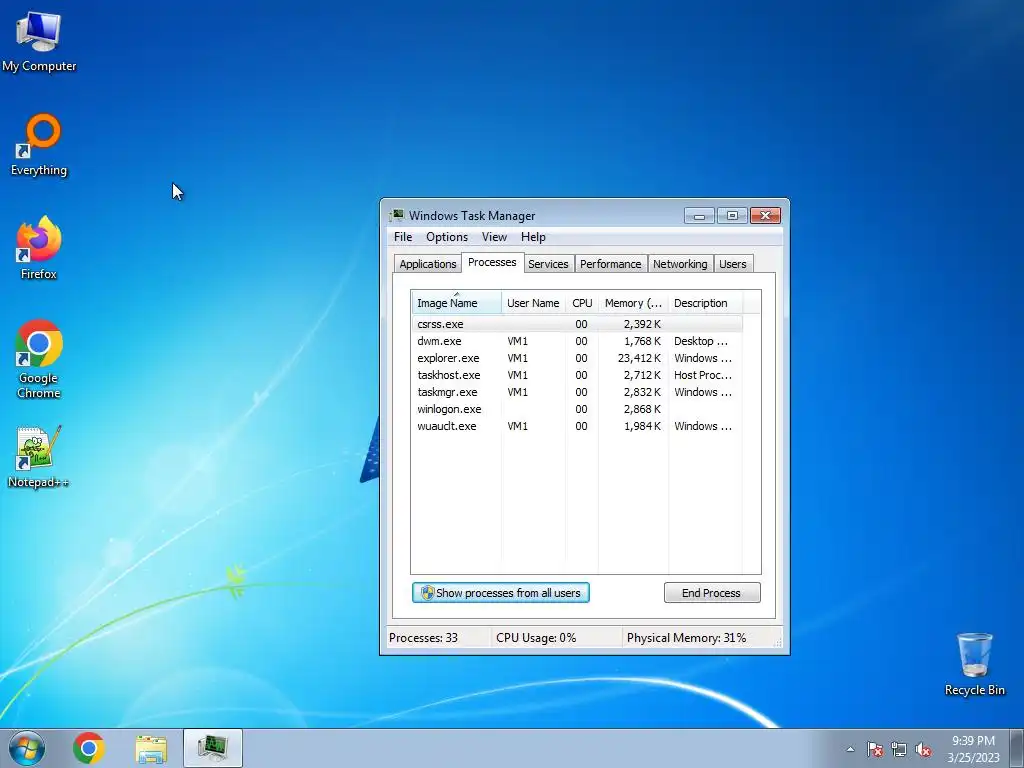Viewport: 1024px width, 768px height.
Task: Select the taskhost.exe process
Action: tap(577, 375)
